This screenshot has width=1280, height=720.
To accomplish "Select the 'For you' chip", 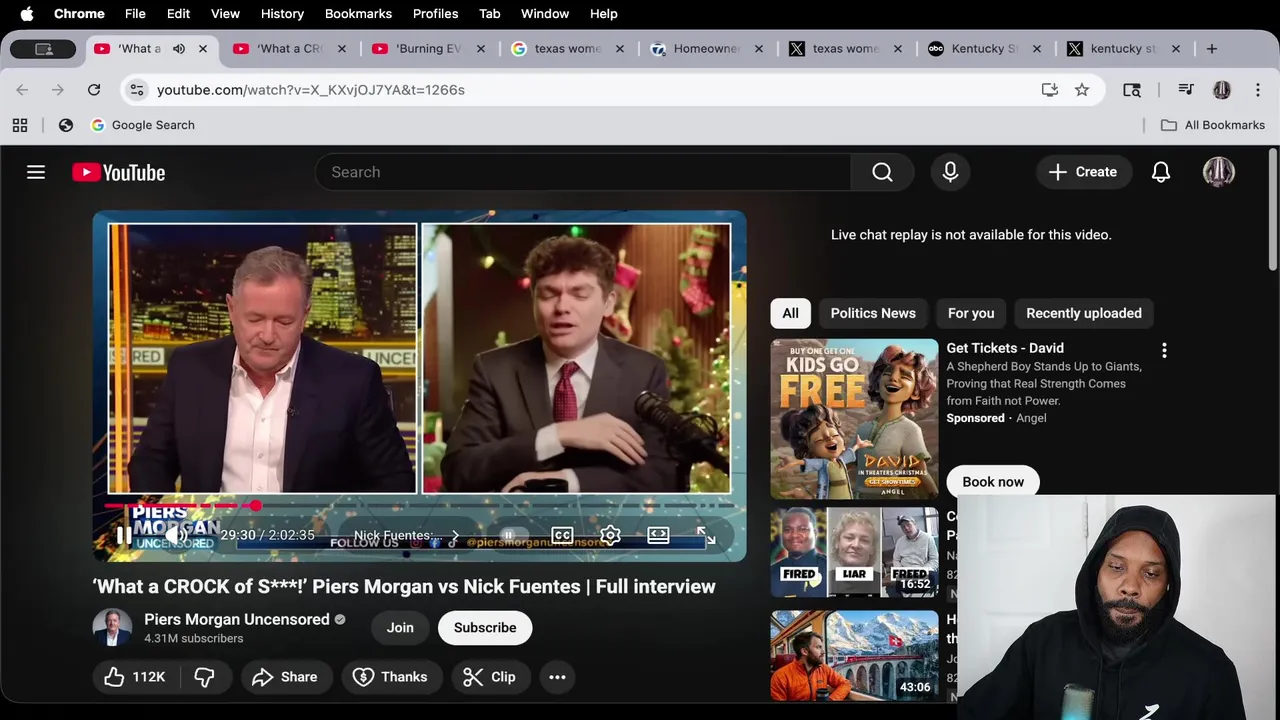I will coord(971,313).
